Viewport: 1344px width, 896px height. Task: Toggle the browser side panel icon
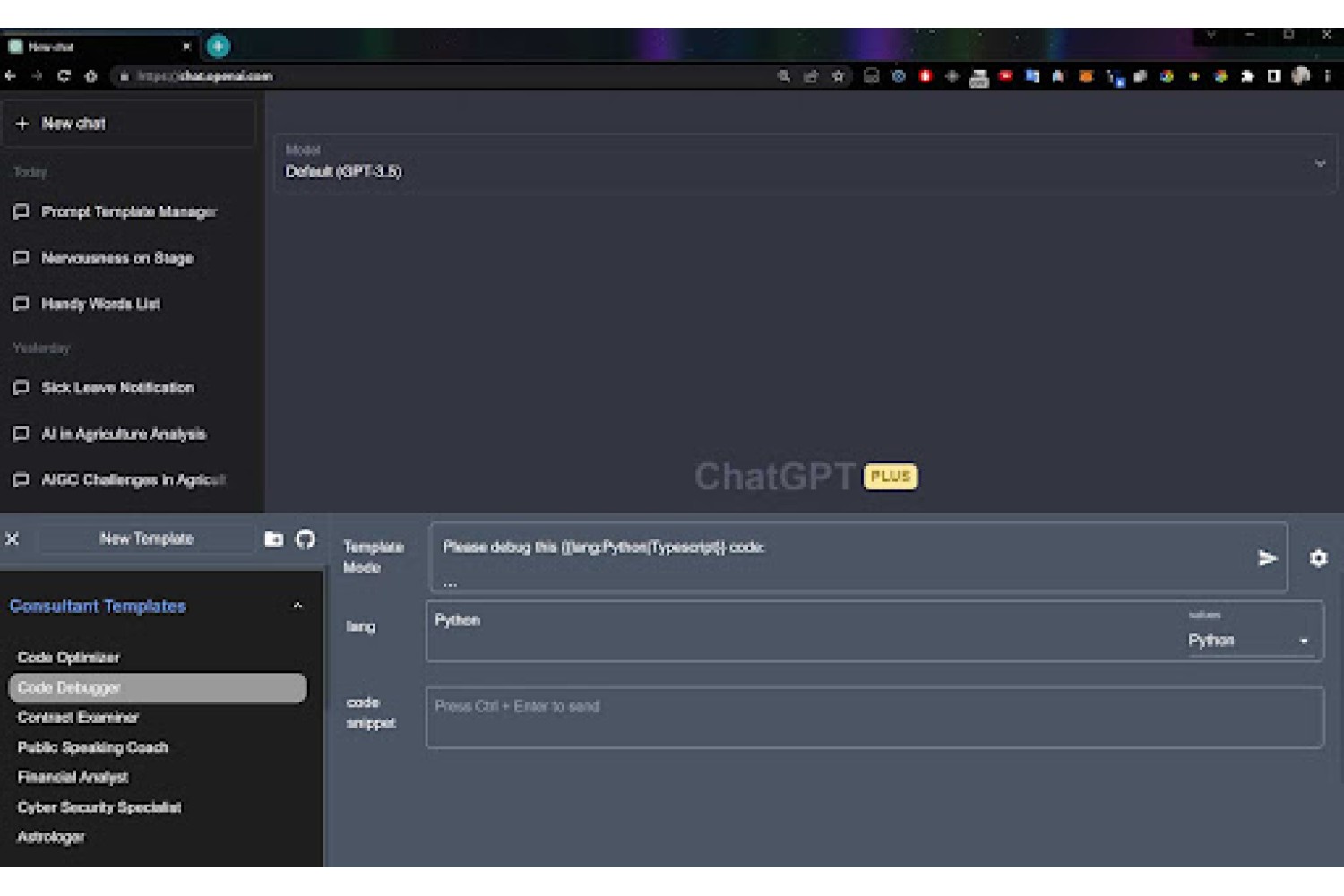(x=1274, y=76)
